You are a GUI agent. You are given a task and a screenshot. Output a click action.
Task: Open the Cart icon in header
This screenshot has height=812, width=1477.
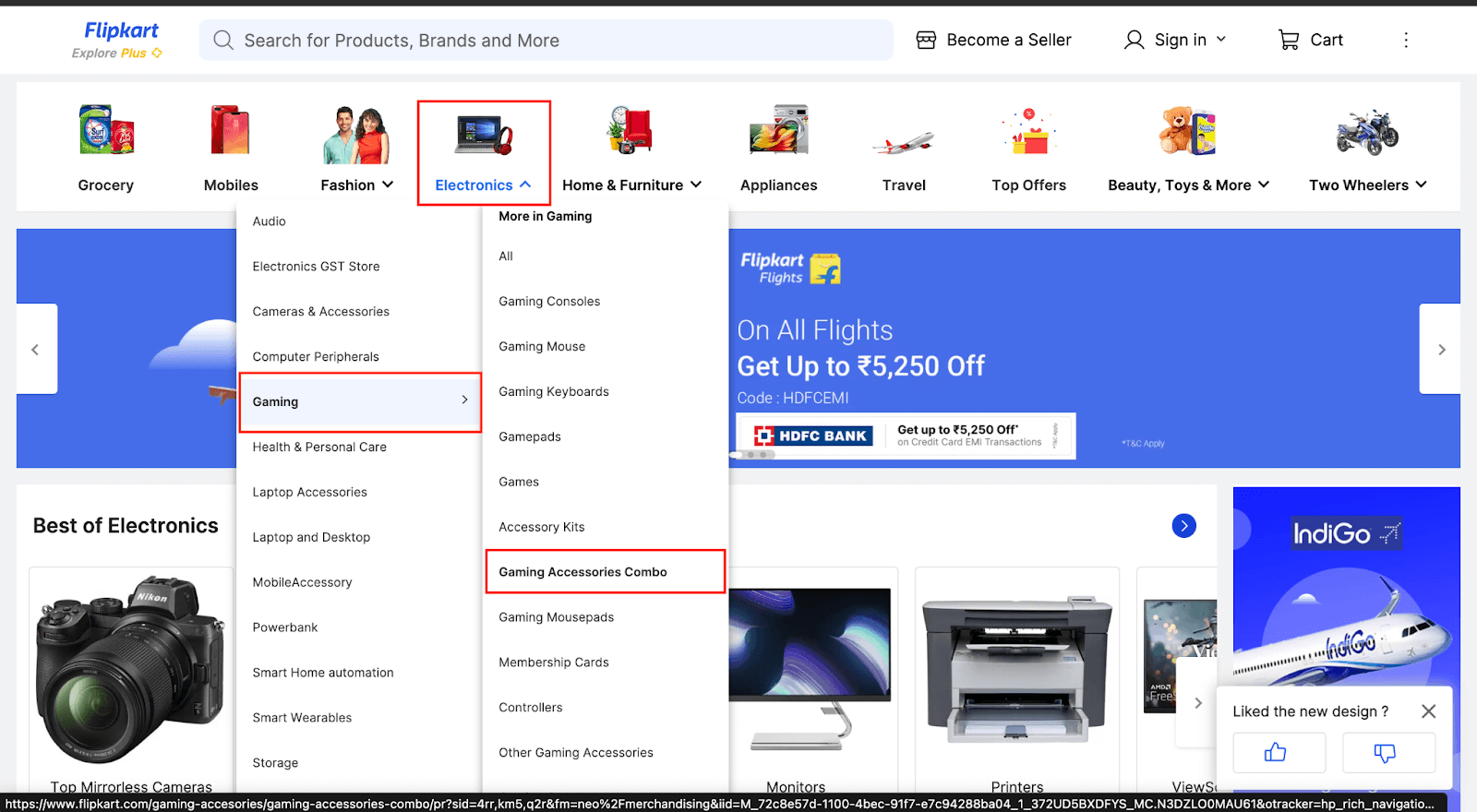pyautogui.click(x=1289, y=40)
